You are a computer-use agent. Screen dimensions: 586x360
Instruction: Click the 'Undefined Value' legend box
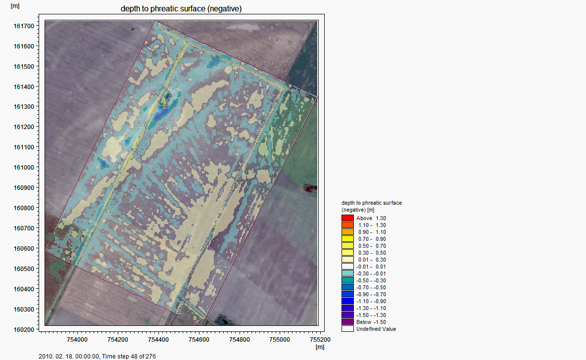(347, 329)
